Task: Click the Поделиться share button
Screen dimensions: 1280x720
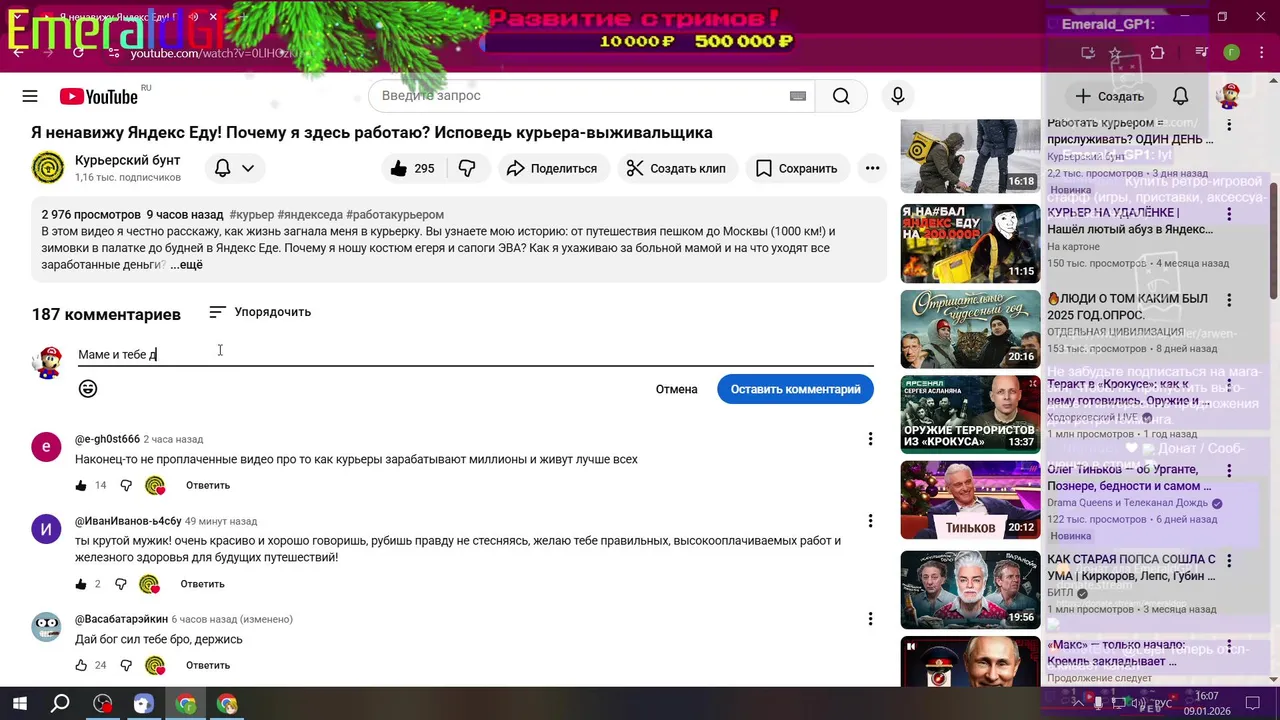Action: point(552,168)
